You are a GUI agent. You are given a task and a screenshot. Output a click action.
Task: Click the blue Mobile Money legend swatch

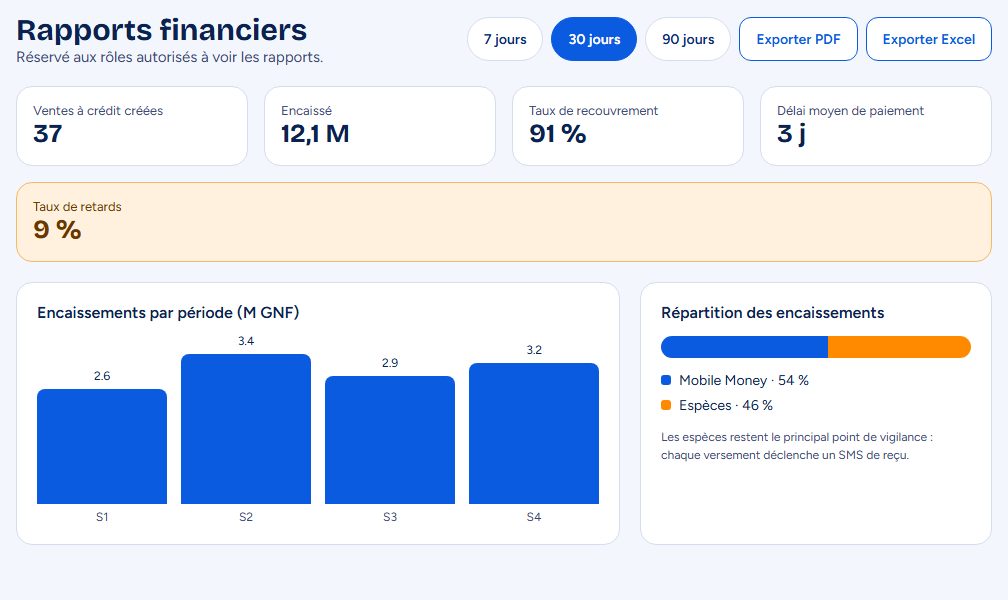pos(666,380)
